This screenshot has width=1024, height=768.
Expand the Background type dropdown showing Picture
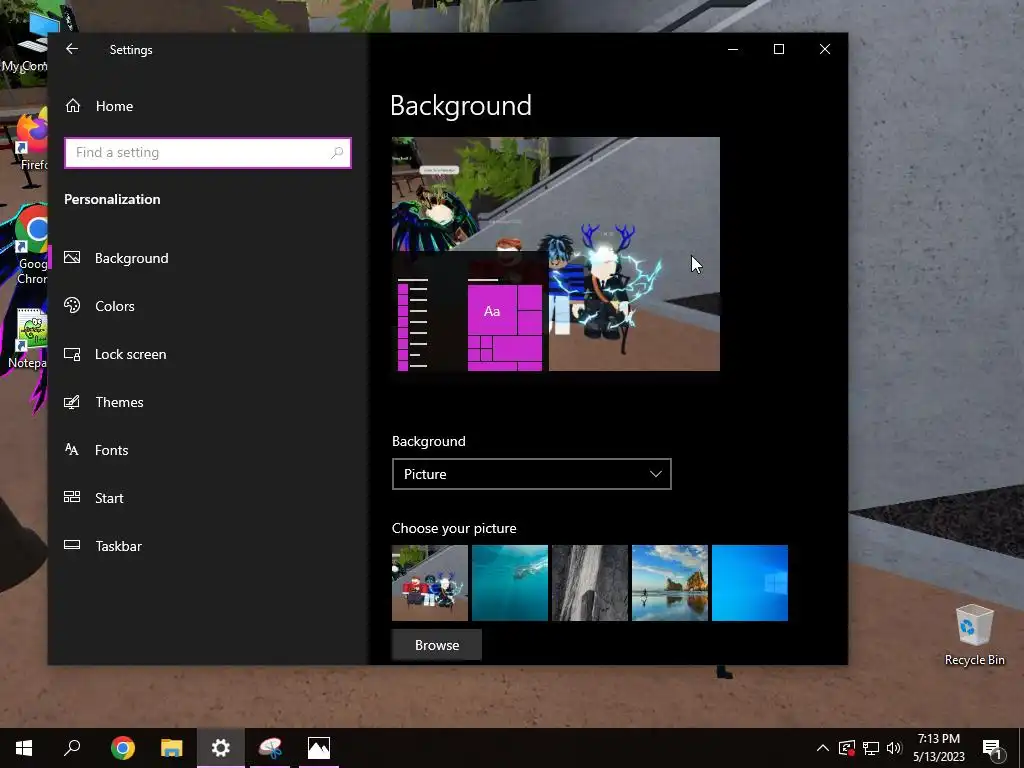pyautogui.click(x=532, y=474)
